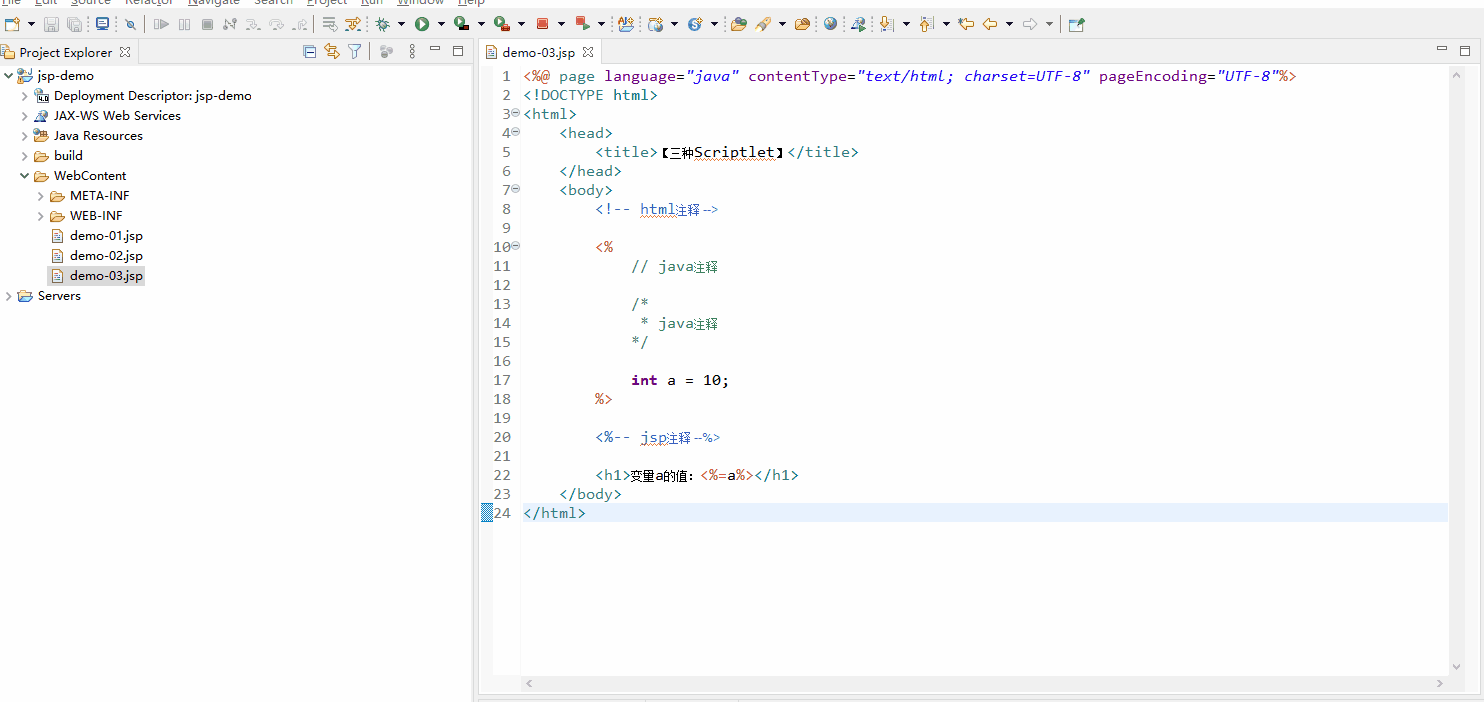
Task: Click the Back navigation arrow icon
Action: click(x=990, y=24)
